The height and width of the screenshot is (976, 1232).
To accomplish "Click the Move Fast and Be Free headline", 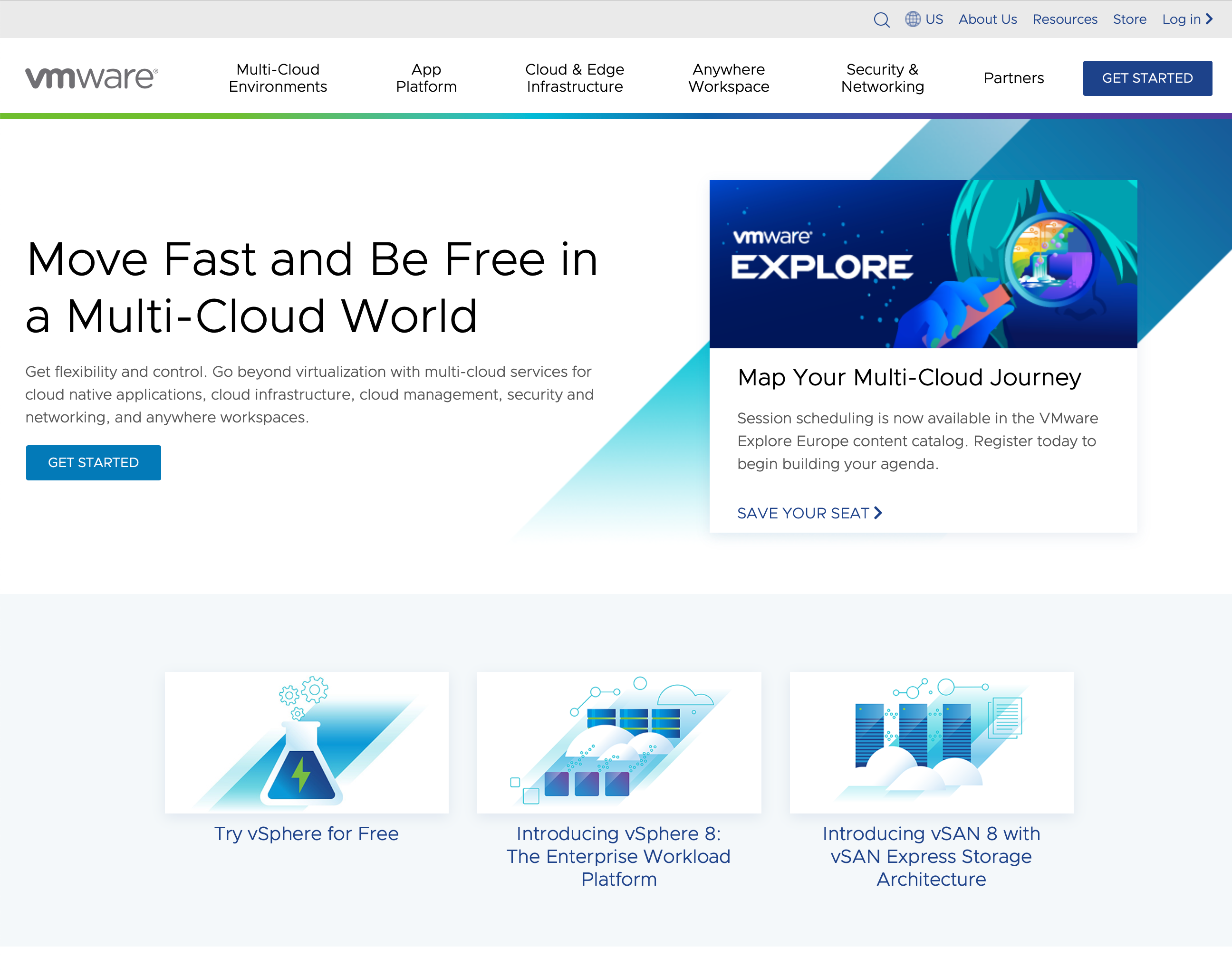I will pyautogui.click(x=312, y=287).
